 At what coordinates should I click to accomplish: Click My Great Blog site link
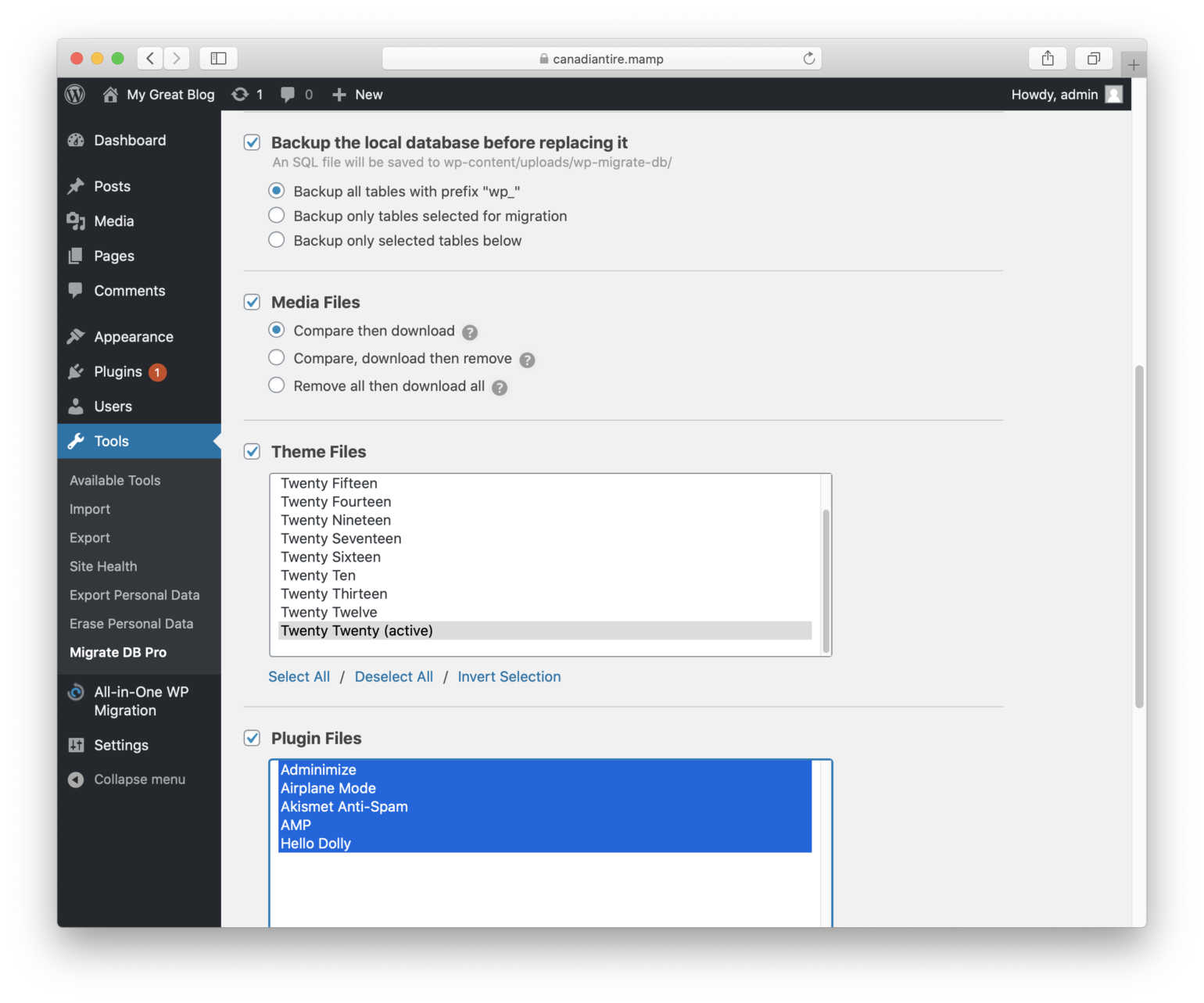170,95
